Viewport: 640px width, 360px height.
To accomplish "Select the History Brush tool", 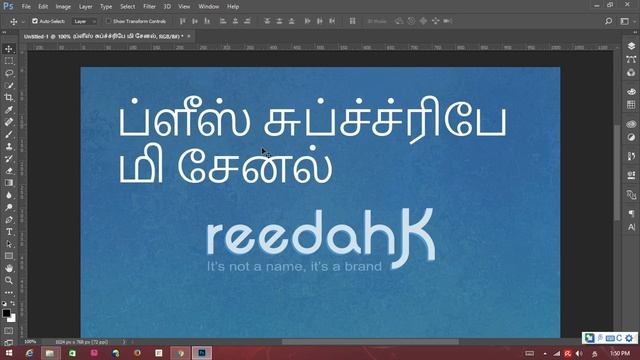I will (x=9, y=159).
